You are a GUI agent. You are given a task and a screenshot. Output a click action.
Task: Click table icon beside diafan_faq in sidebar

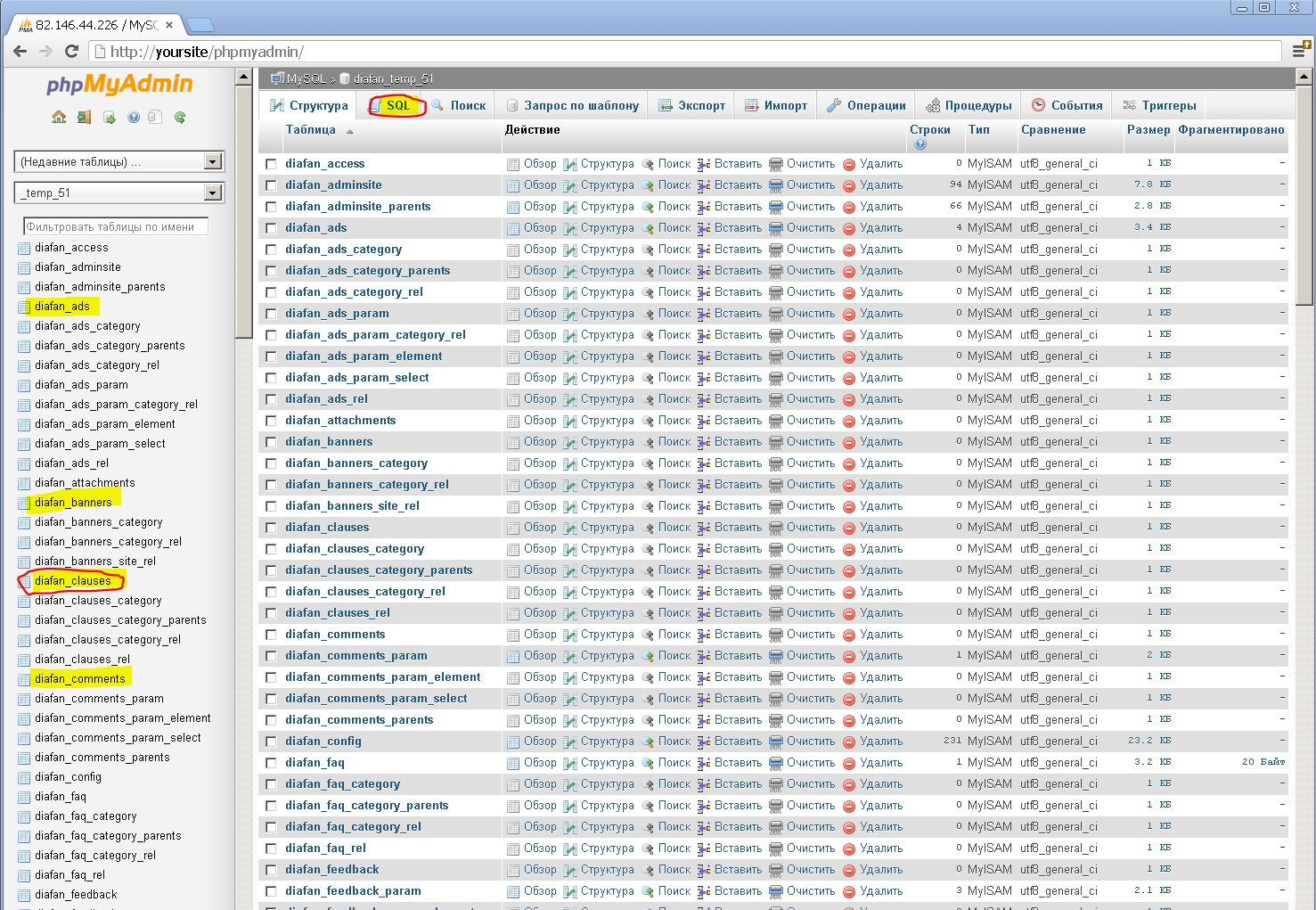point(24,797)
